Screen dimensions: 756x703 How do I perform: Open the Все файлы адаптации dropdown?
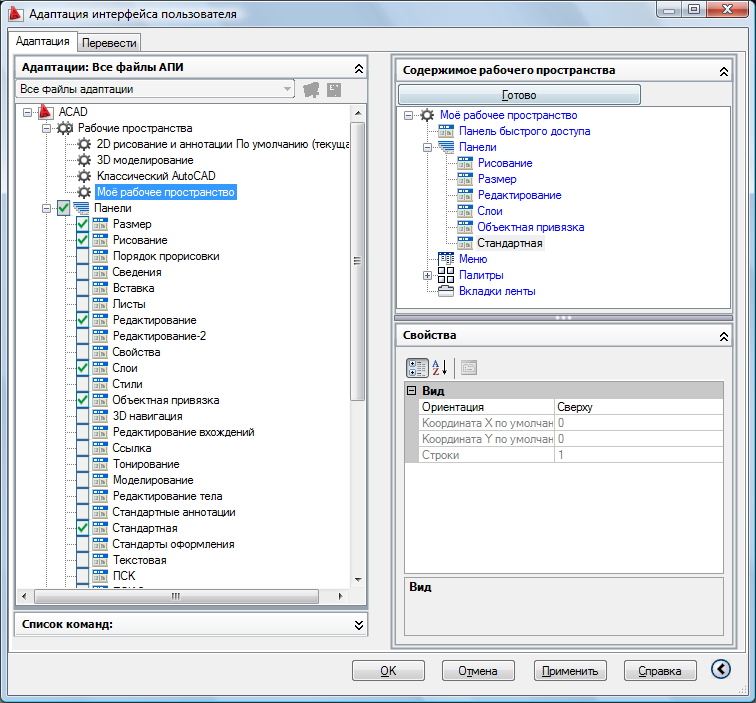click(287, 89)
